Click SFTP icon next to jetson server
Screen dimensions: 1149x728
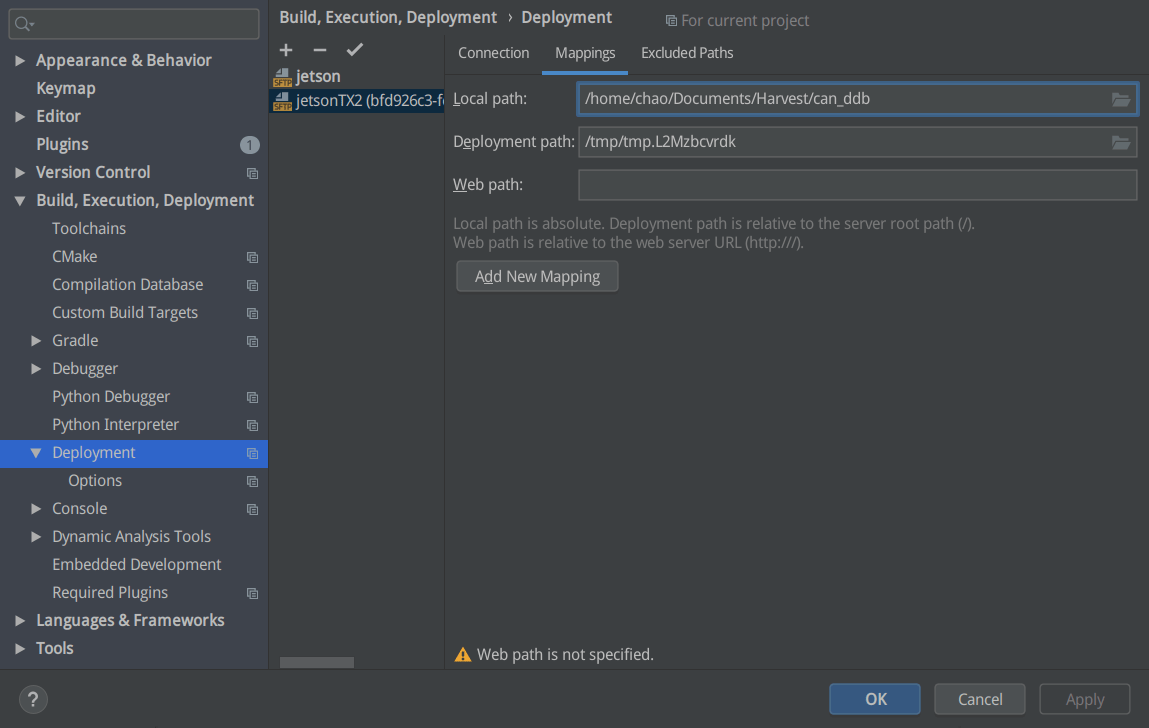tap(282, 77)
